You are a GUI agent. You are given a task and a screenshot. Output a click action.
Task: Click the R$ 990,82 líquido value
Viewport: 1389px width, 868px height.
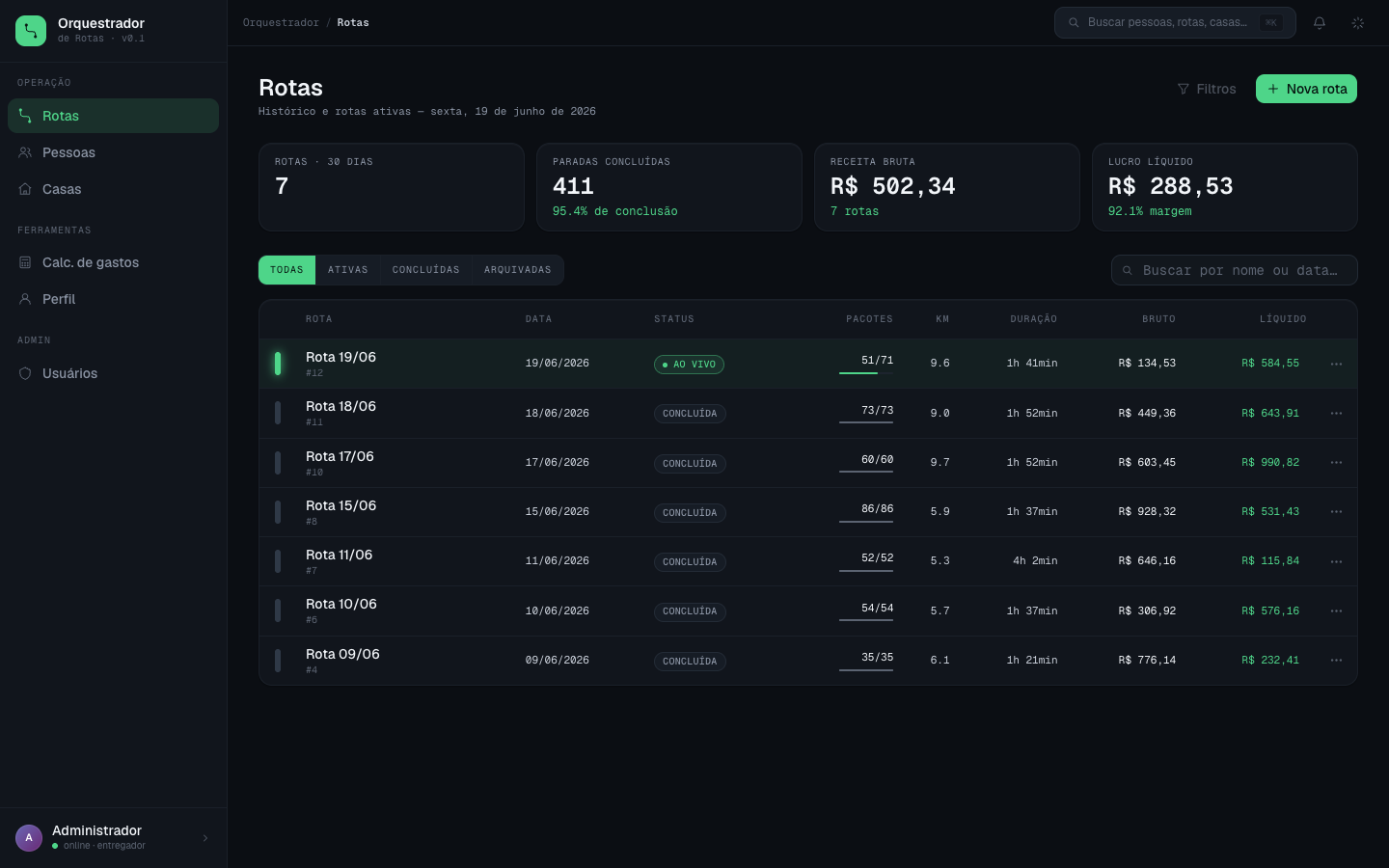click(x=1270, y=463)
